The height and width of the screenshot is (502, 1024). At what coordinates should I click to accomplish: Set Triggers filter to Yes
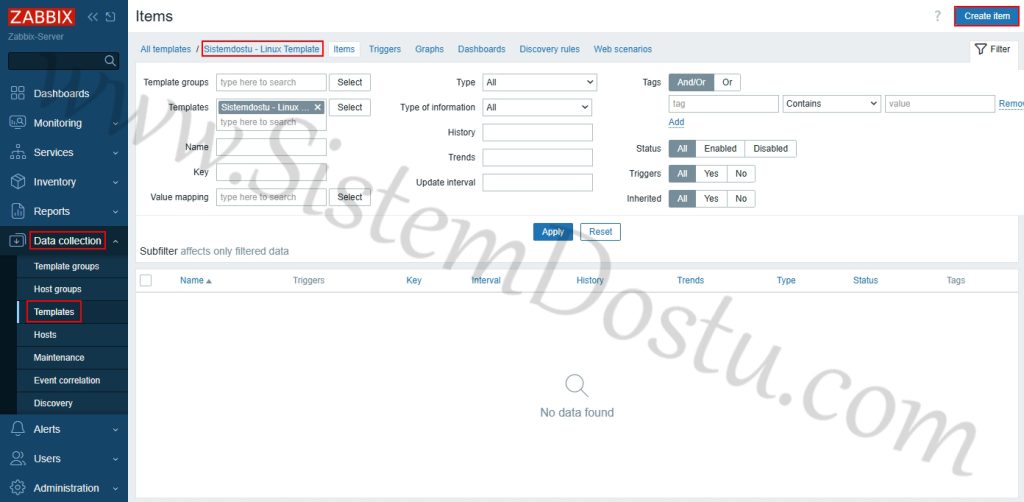coord(712,174)
